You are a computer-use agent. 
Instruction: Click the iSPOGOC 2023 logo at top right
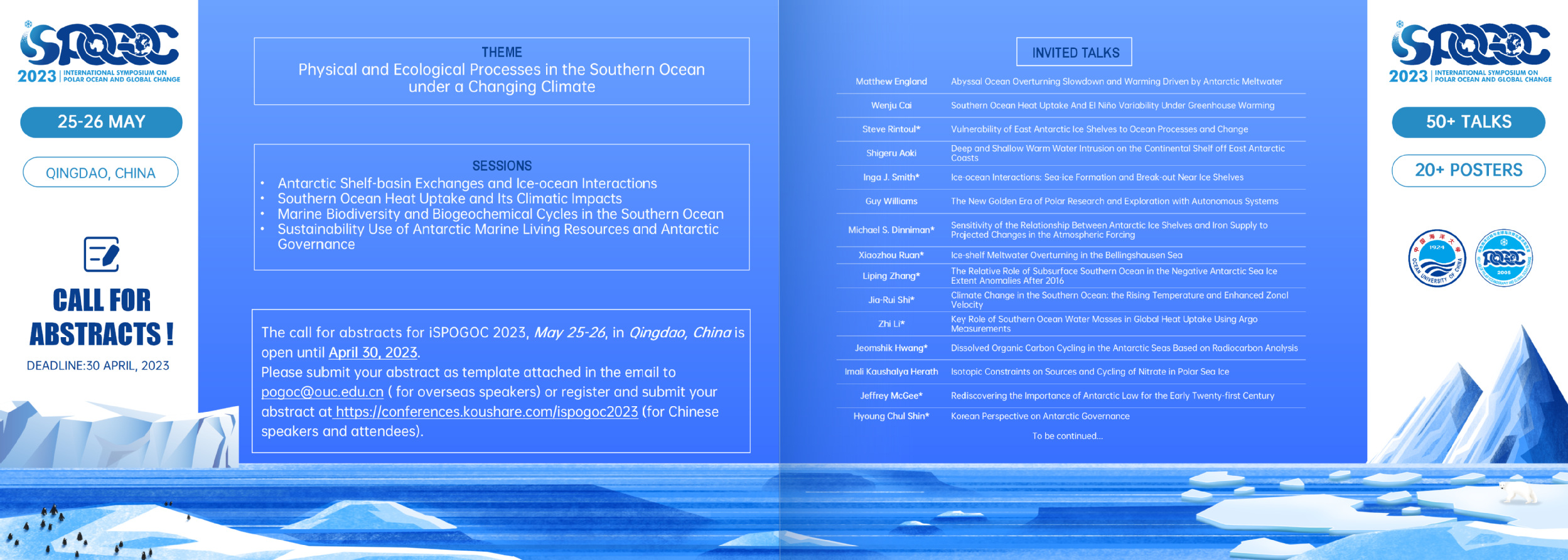pos(1470,53)
